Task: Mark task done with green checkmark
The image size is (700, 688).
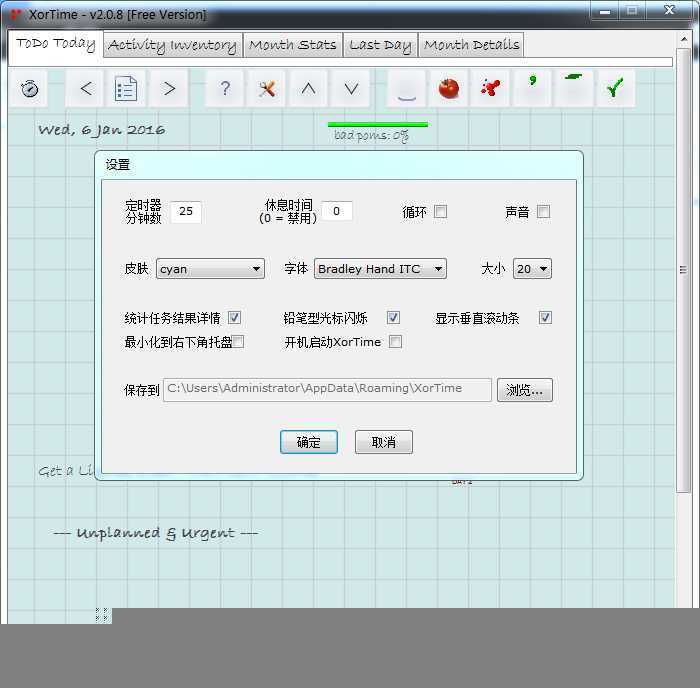Action: coord(615,88)
